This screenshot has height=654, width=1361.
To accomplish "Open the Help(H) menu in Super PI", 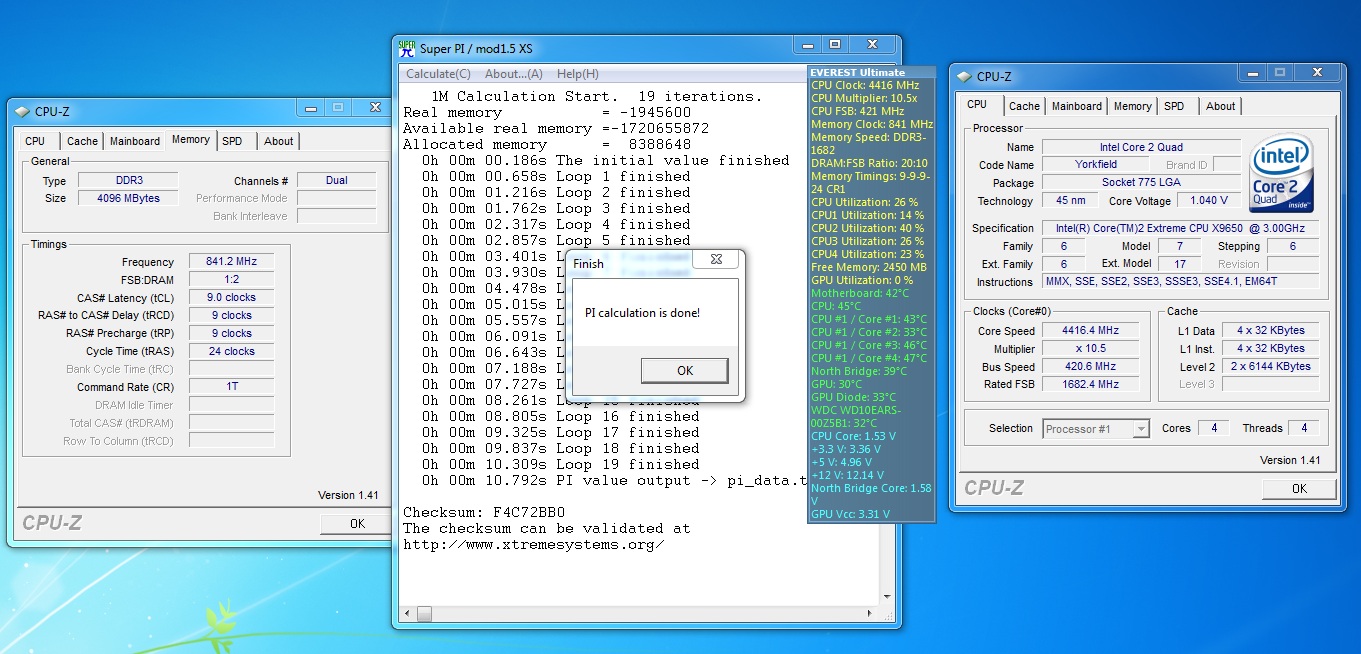I will 578,74.
